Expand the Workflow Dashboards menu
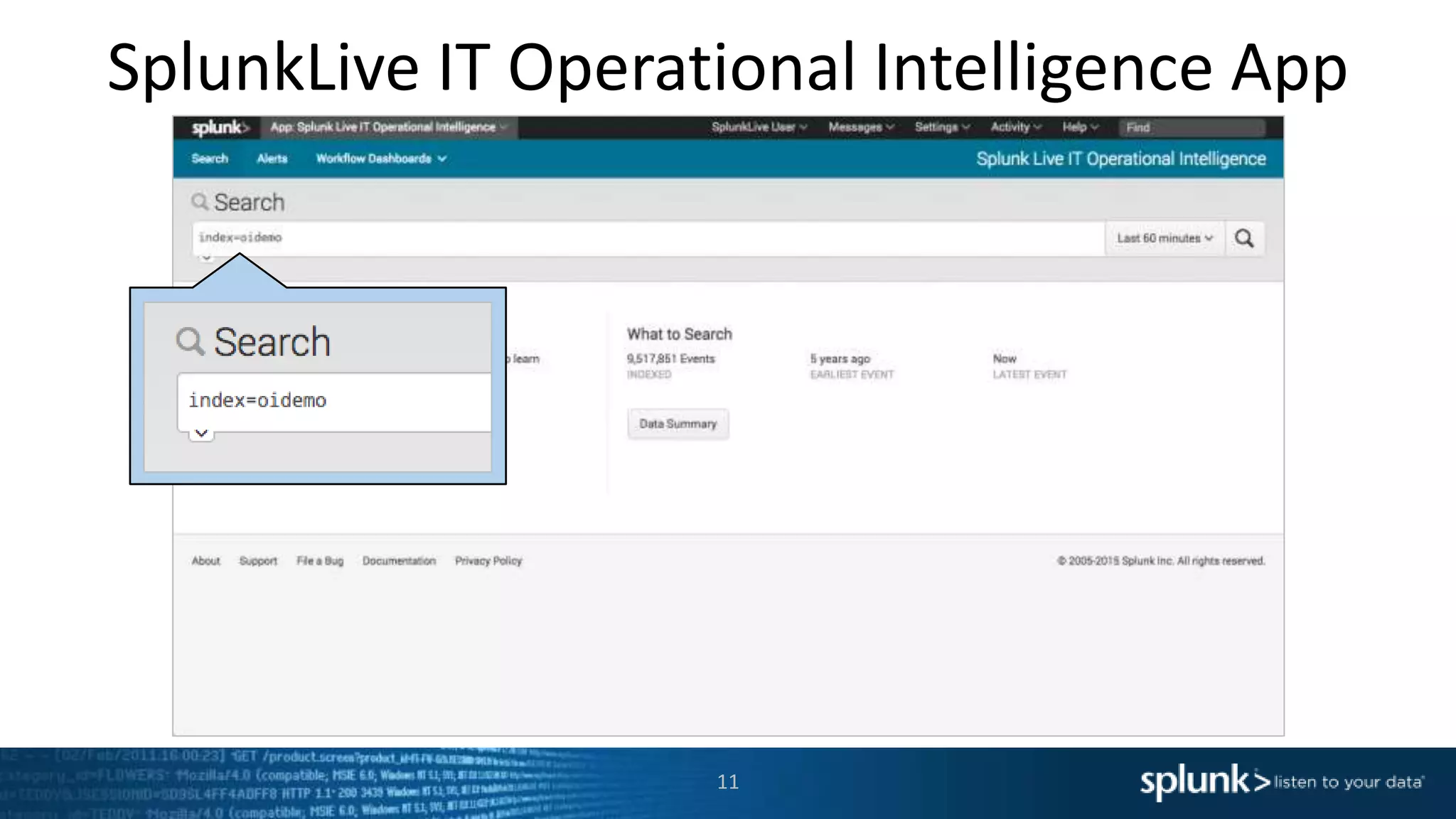This screenshot has height=819, width=1456. (x=381, y=159)
